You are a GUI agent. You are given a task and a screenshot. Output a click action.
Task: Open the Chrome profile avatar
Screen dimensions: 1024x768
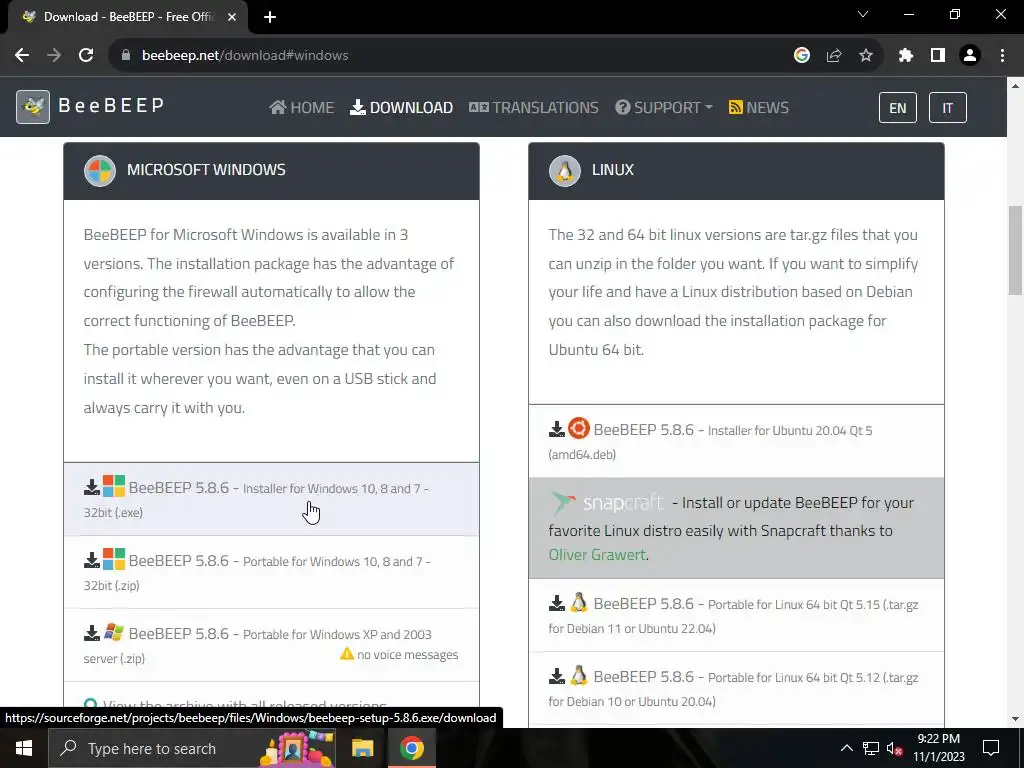970,56
